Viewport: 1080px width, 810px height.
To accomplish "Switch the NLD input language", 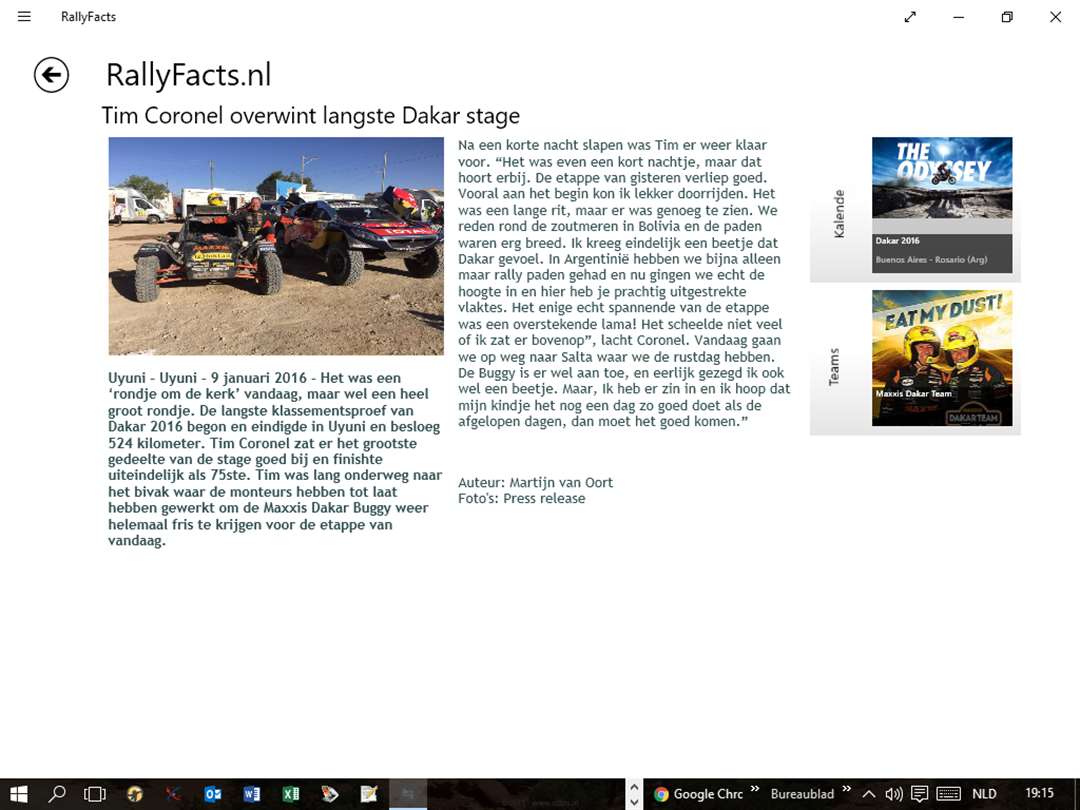I will [x=984, y=794].
